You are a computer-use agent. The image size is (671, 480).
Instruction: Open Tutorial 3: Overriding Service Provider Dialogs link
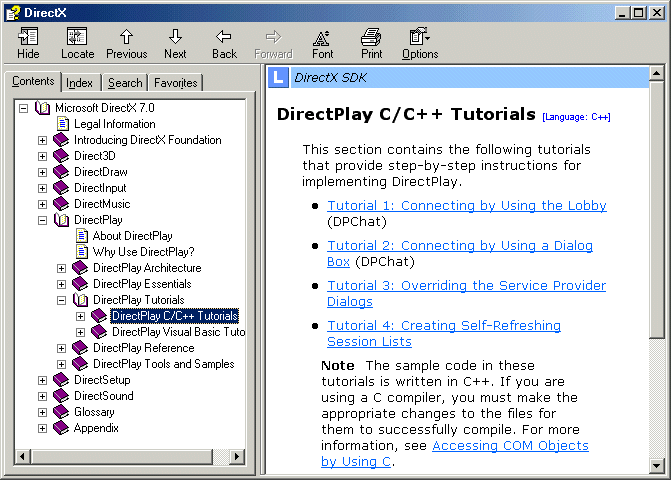466,285
